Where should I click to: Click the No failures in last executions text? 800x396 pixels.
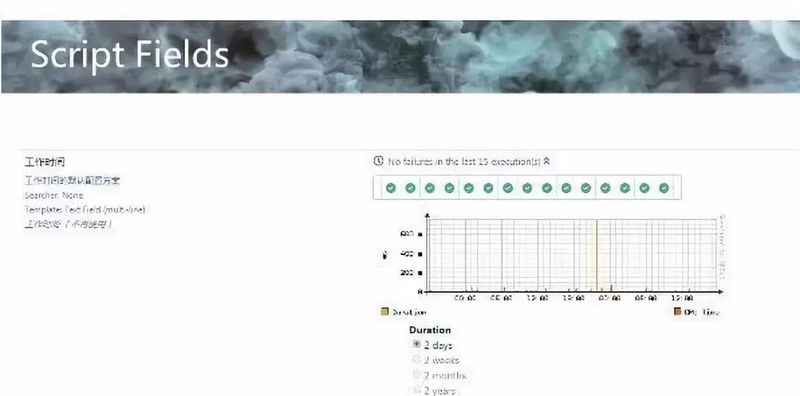464,162
